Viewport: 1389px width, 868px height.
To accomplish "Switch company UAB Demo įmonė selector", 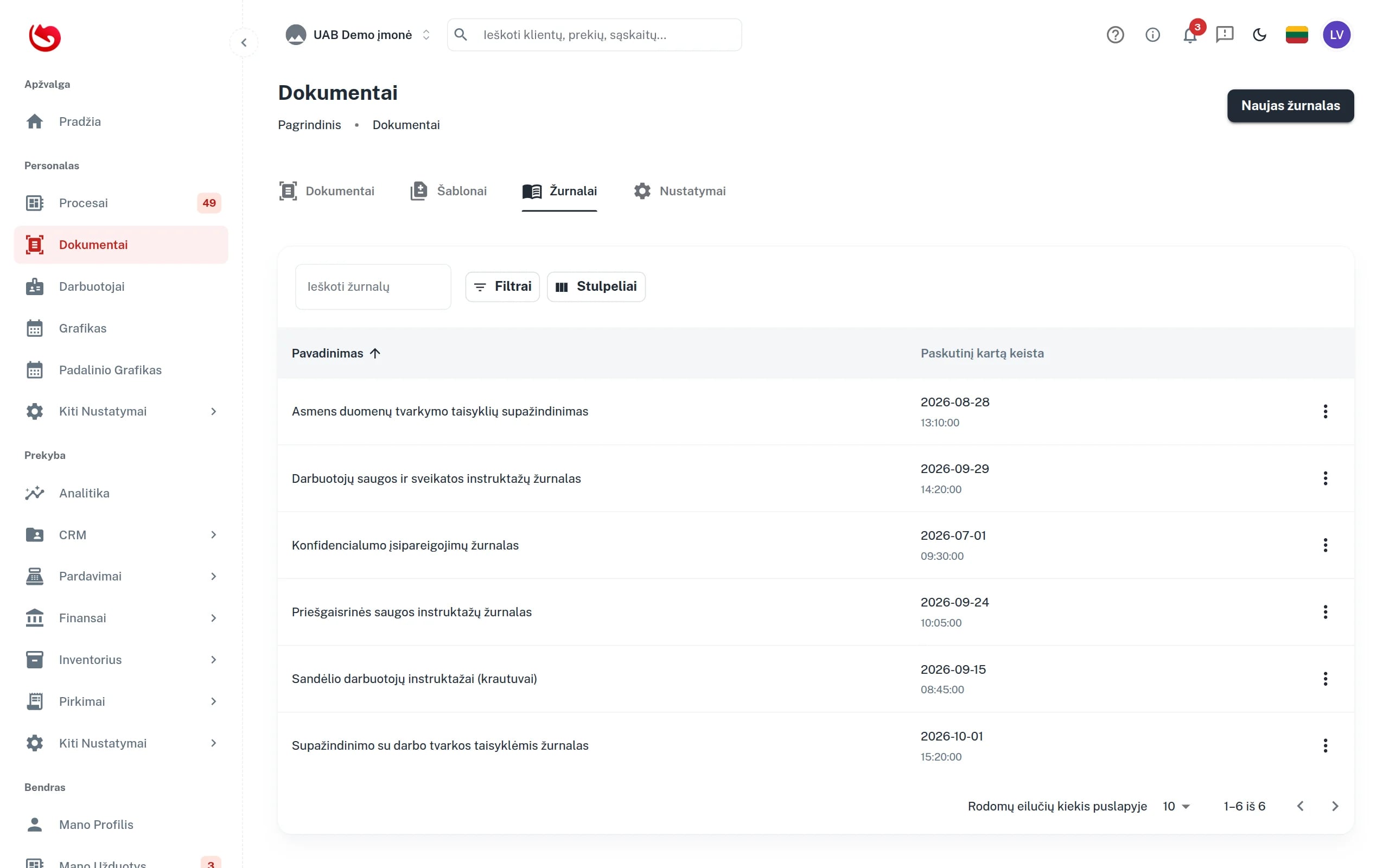I will tap(358, 35).
